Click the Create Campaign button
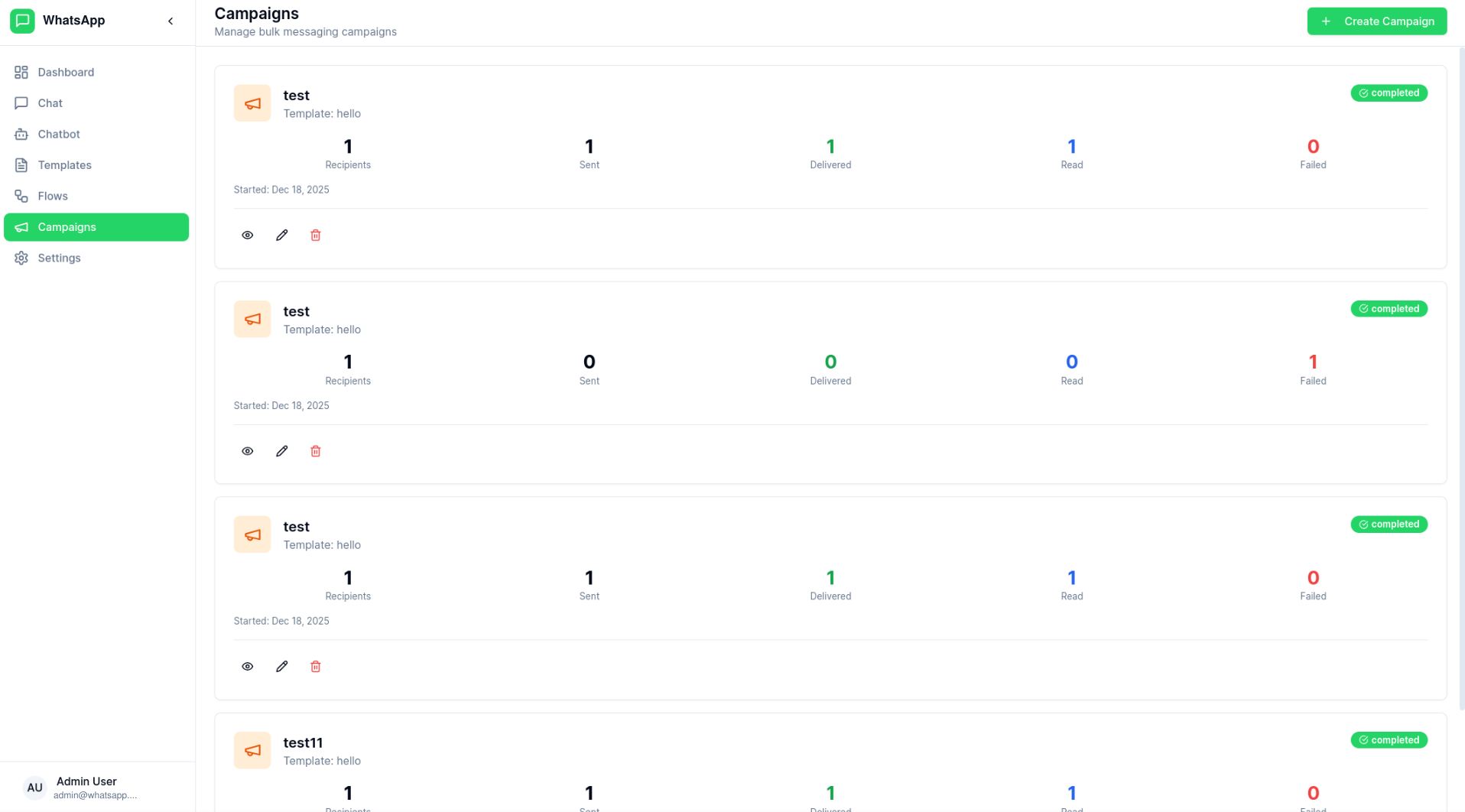 (1376, 21)
